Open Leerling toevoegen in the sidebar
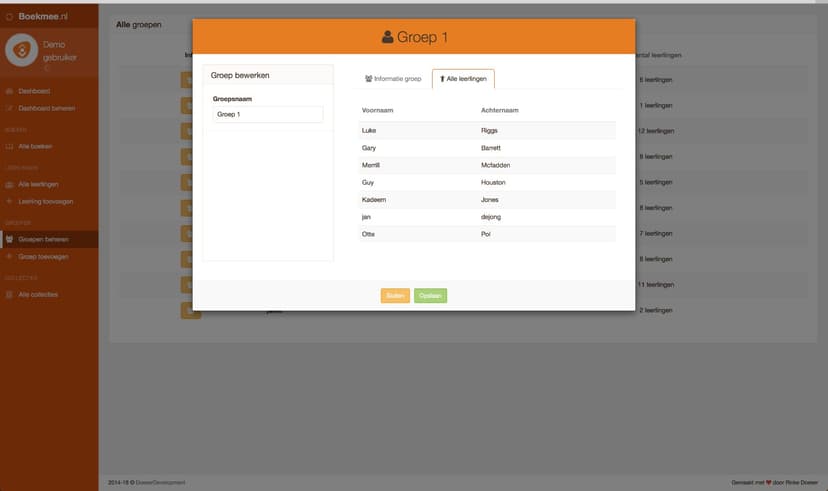The image size is (828, 491). pos(46,201)
